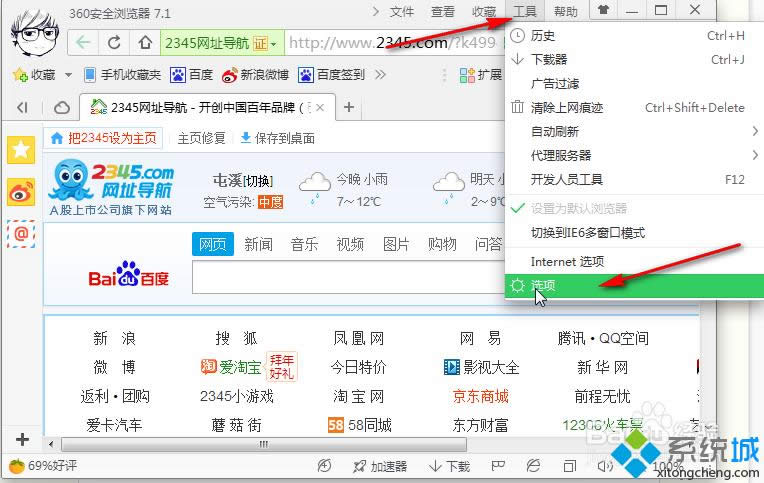This screenshot has width=764, height=483.
Task: Choose Internet 选项 menu entry
Action: [x=634, y=262]
